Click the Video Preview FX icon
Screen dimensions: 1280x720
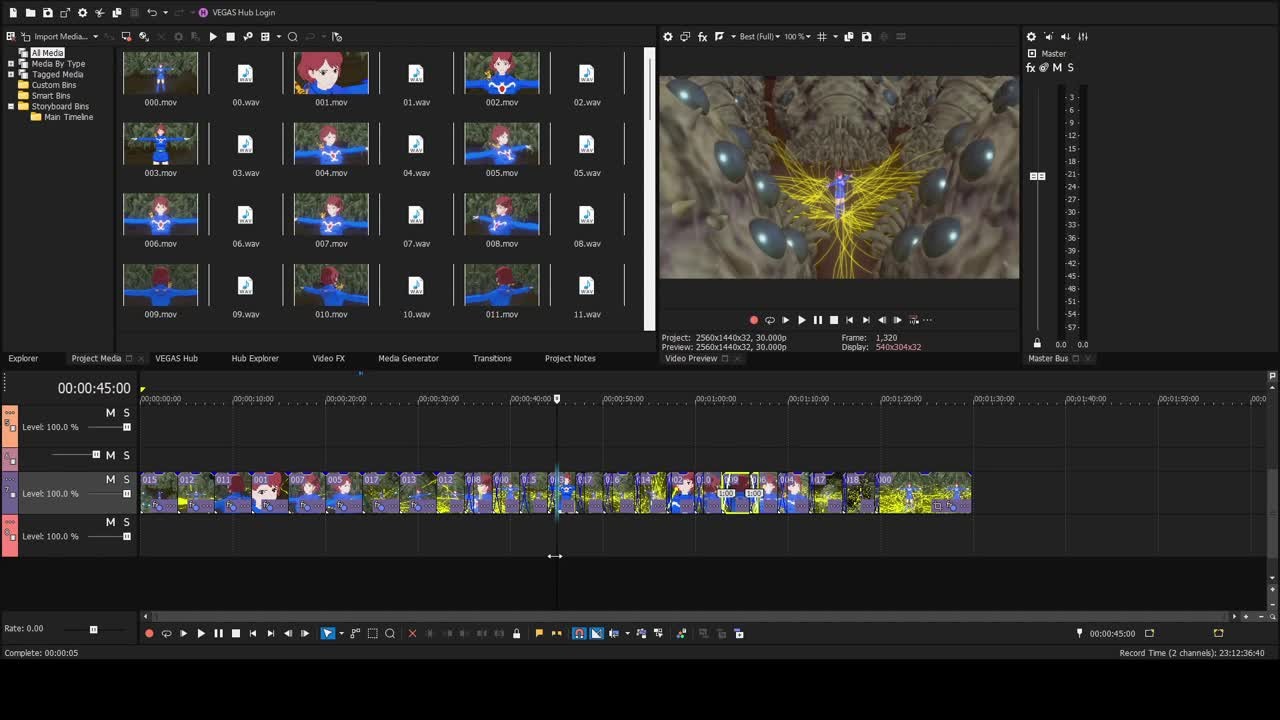point(702,37)
